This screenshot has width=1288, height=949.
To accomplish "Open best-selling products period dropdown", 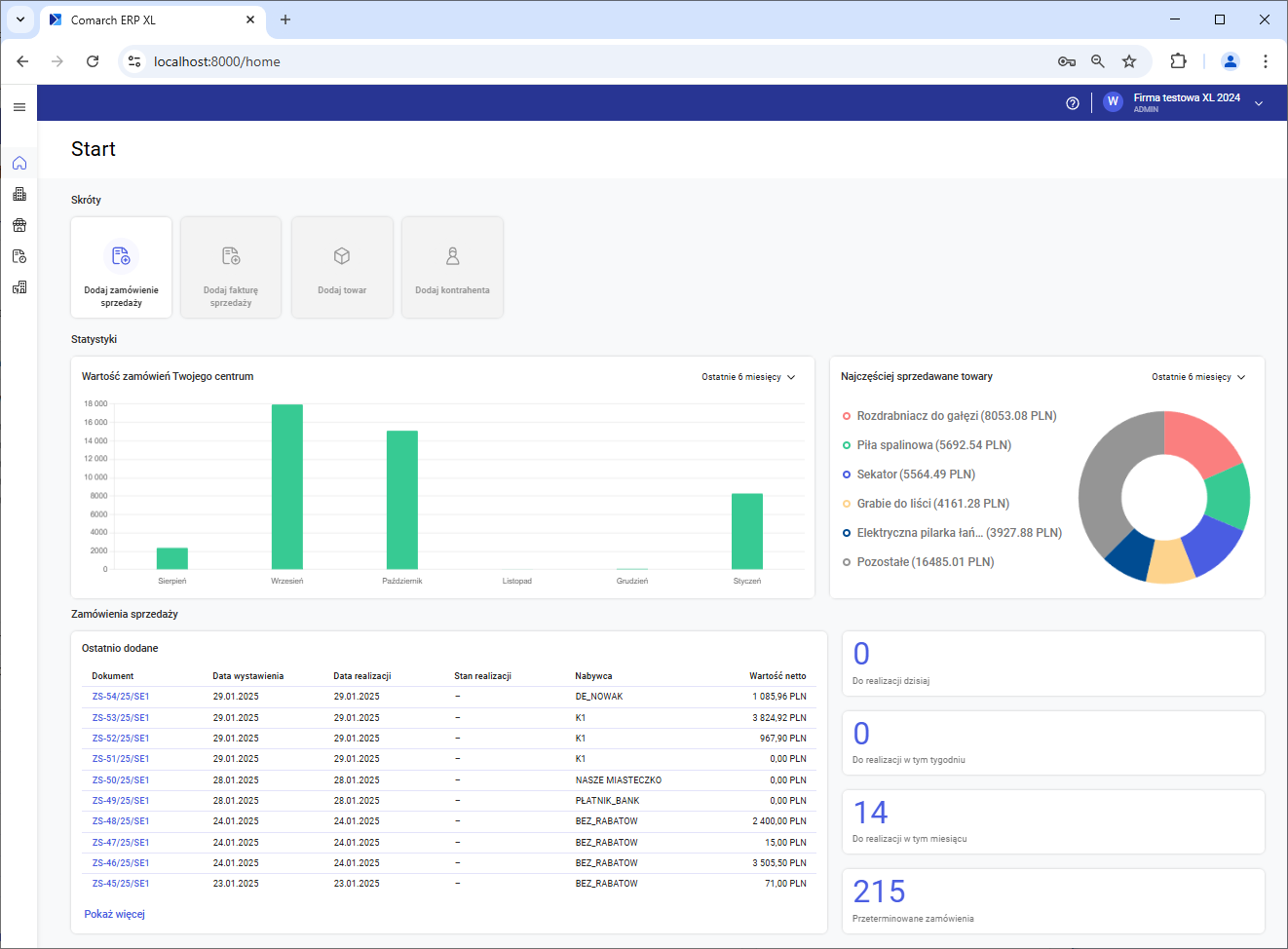I will (1198, 377).
